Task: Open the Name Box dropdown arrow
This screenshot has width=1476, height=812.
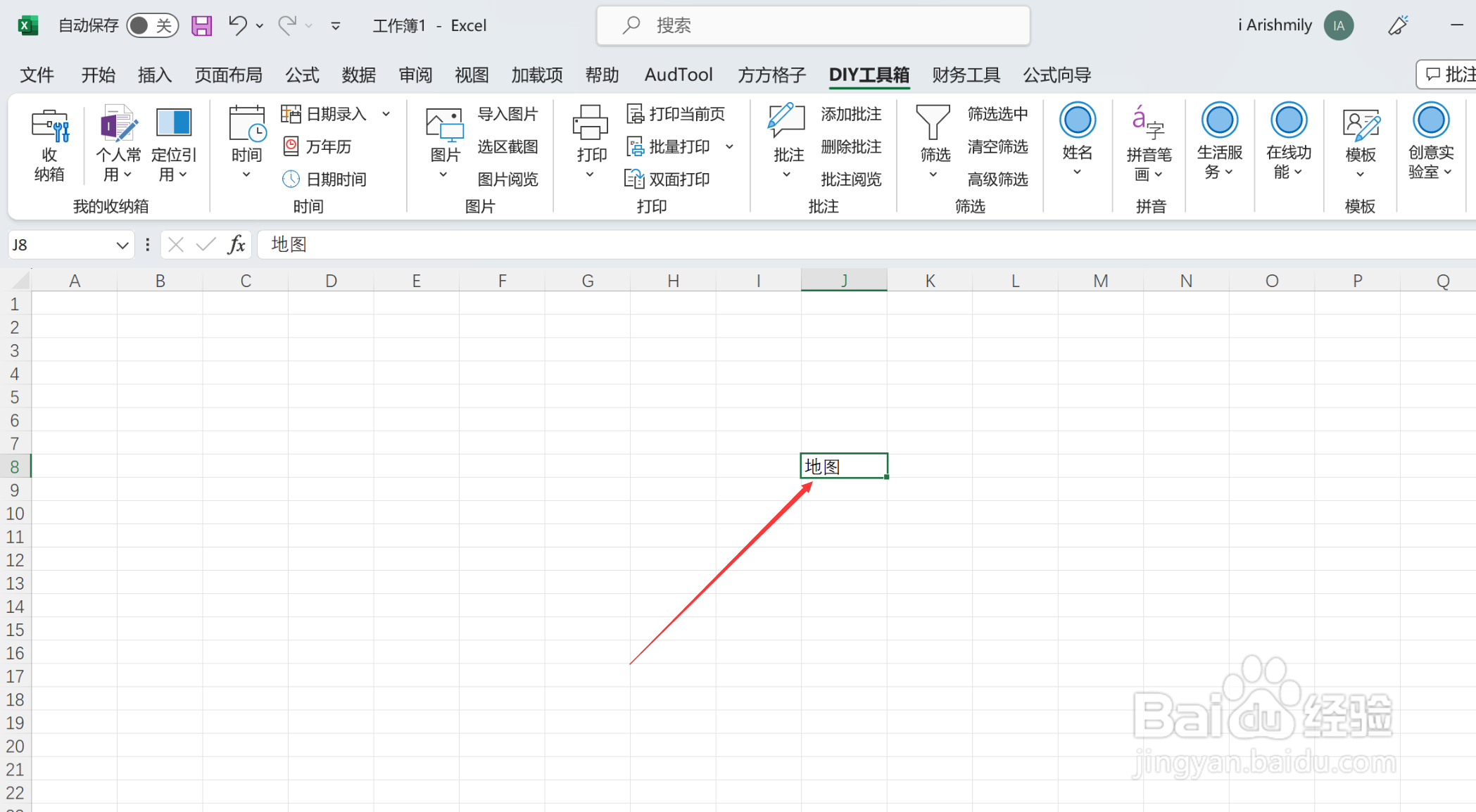Action: [x=122, y=245]
